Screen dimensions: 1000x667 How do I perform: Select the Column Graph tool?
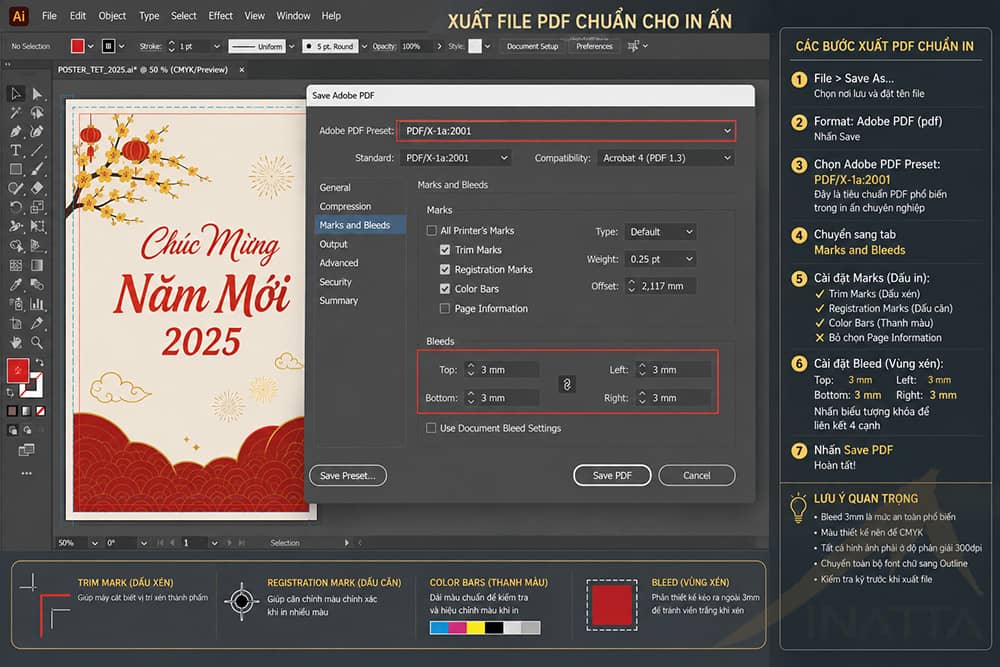click(37, 304)
